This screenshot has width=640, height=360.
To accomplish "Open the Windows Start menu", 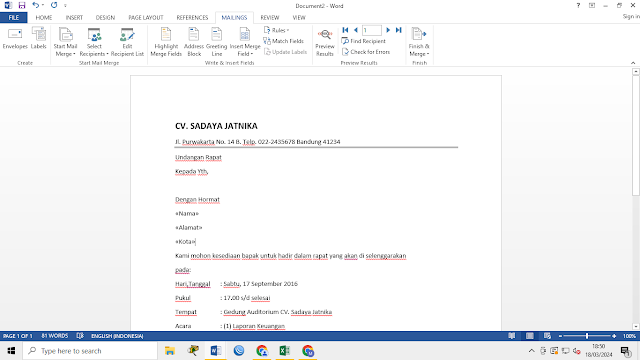I will (x=11, y=351).
